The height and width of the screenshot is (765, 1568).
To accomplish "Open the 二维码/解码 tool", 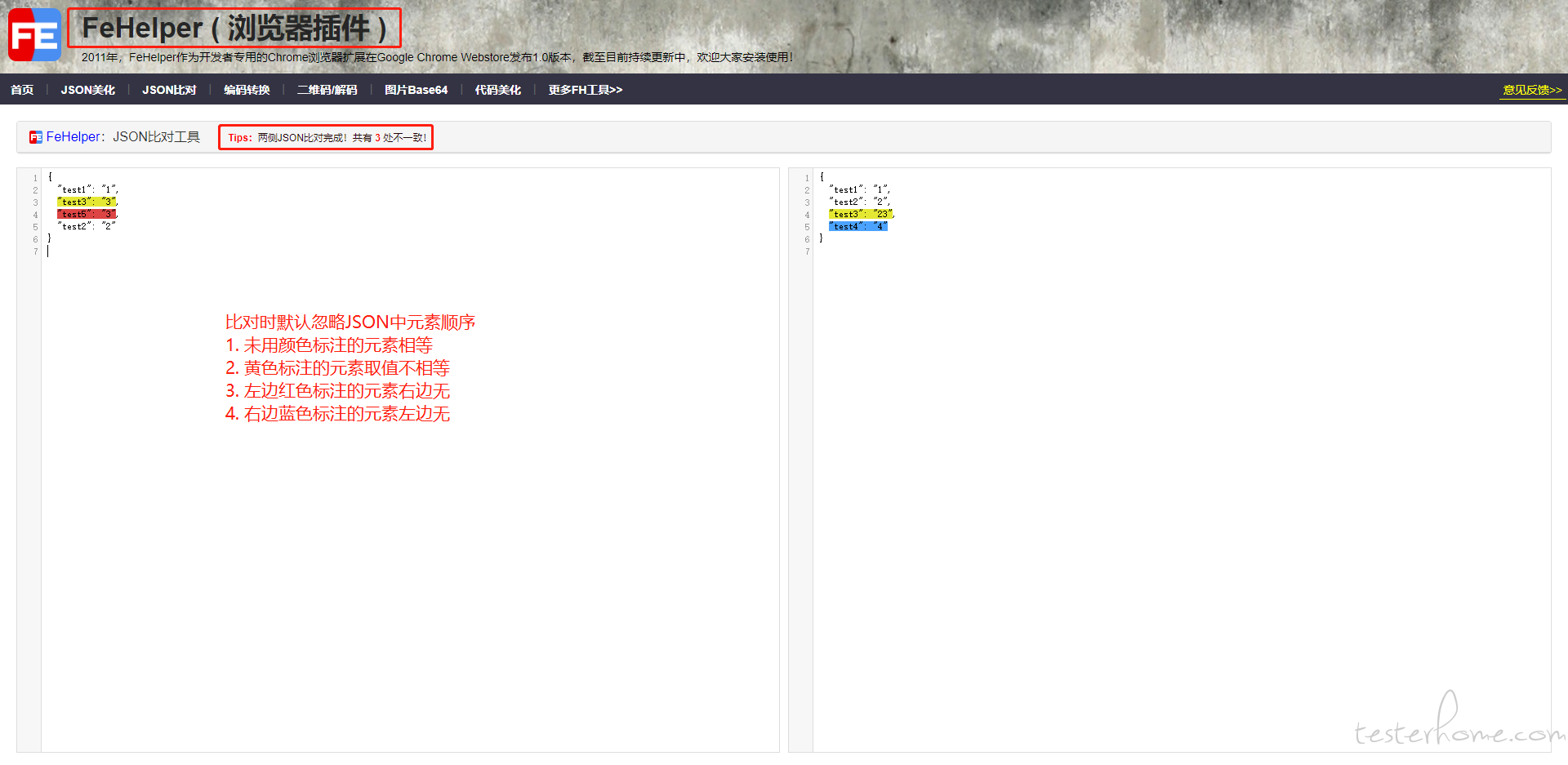I will click(x=327, y=90).
